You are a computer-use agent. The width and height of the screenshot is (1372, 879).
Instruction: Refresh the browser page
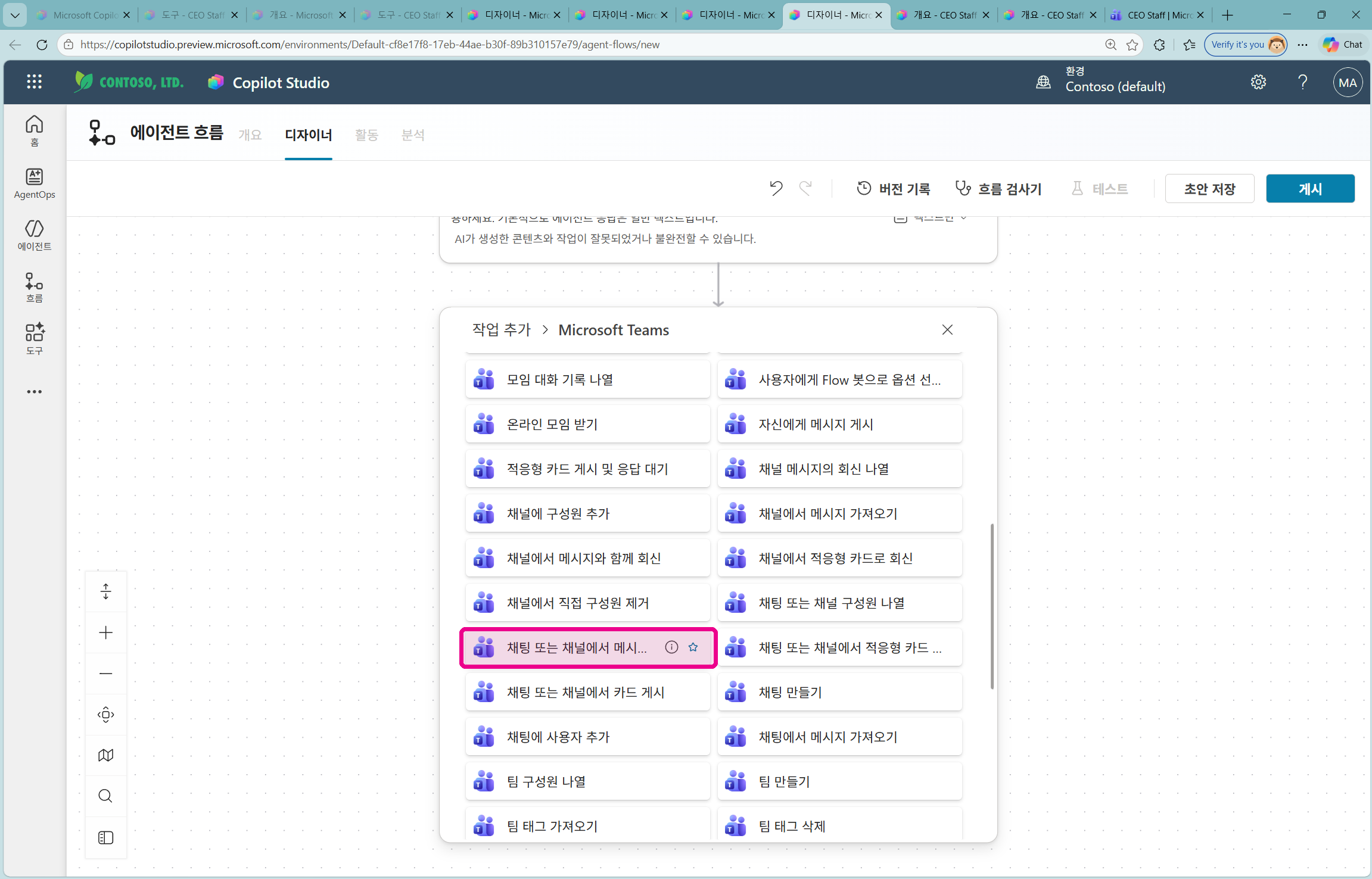[42, 45]
